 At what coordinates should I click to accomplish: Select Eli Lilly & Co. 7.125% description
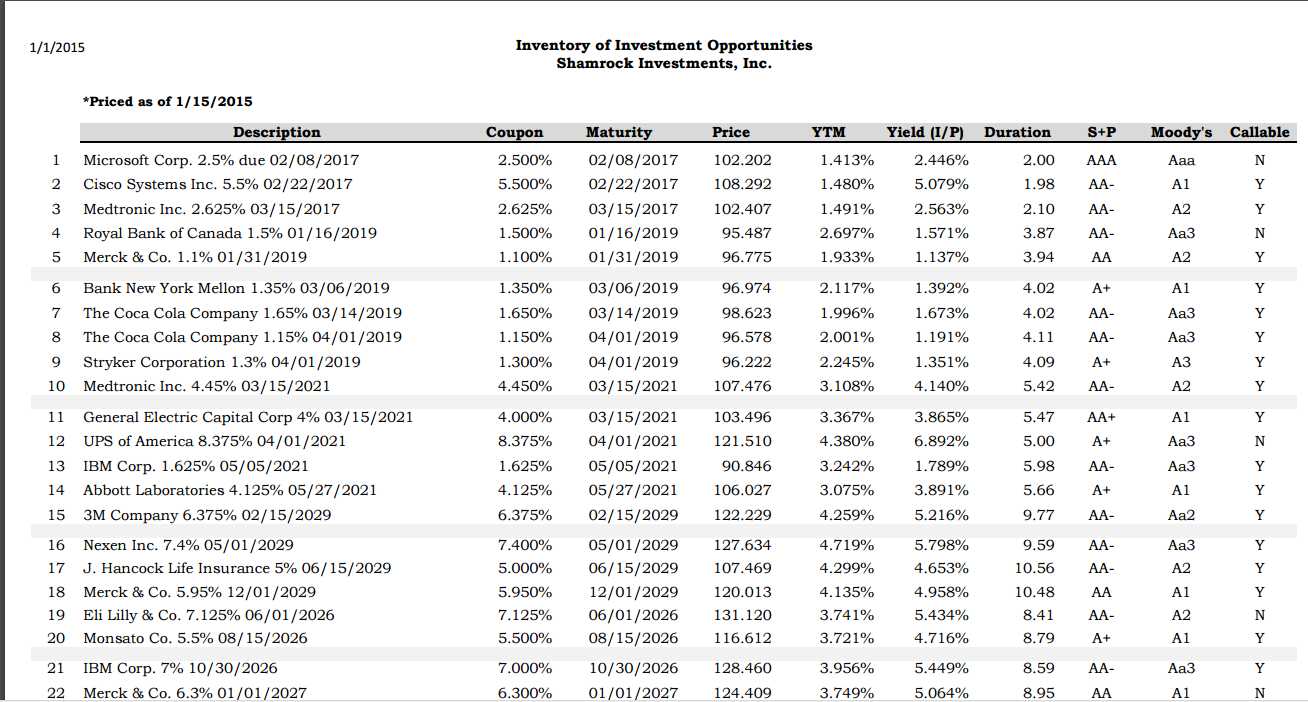(x=209, y=615)
